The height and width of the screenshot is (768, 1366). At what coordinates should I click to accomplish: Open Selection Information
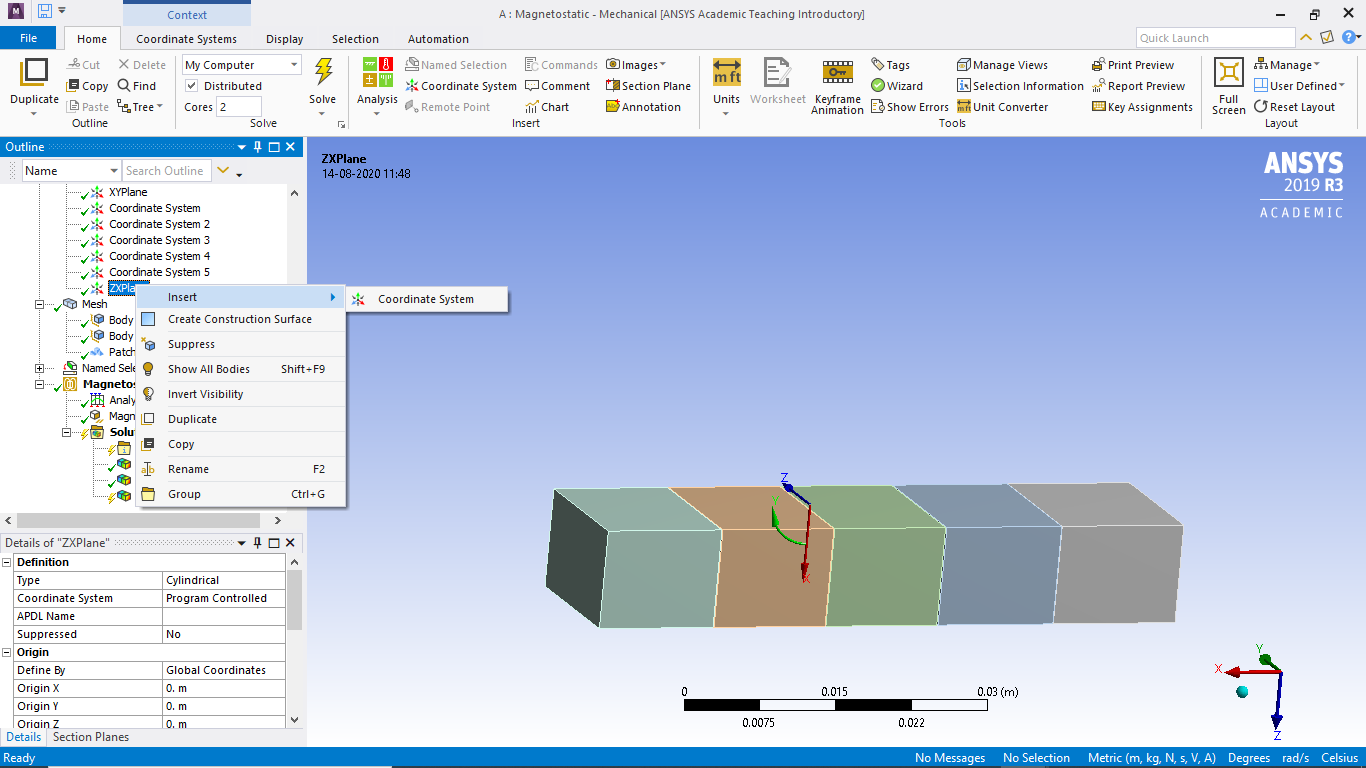tap(1020, 86)
